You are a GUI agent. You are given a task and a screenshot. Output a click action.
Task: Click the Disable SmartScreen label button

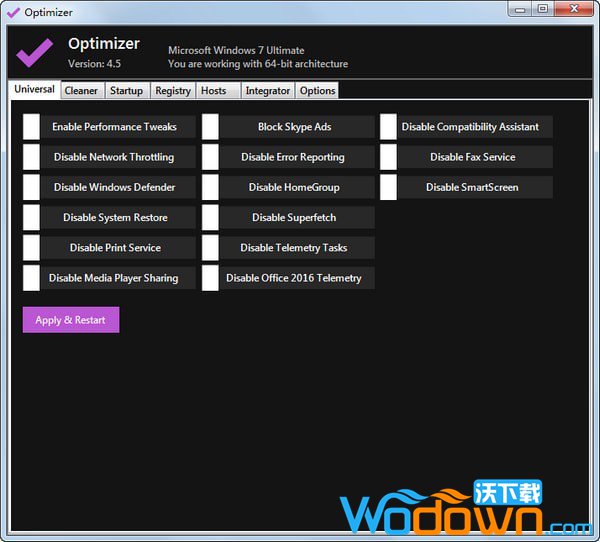(x=476, y=187)
